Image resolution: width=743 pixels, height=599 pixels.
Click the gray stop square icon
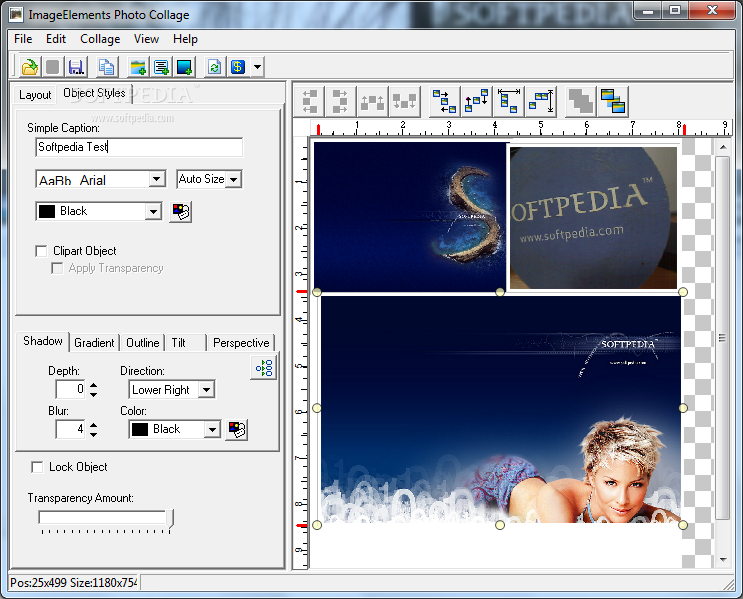click(53, 67)
